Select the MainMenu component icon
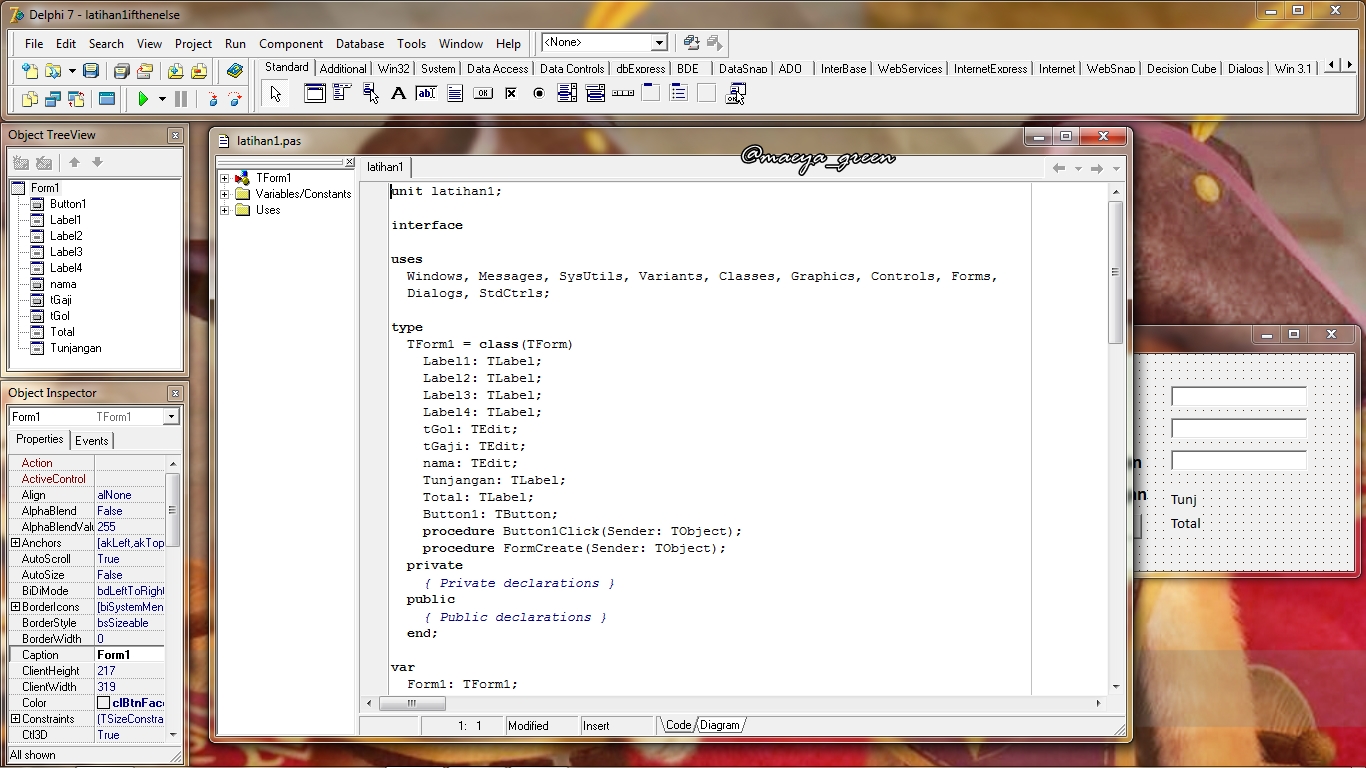Viewport: 1366px width, 768px height. click(342, 93)
